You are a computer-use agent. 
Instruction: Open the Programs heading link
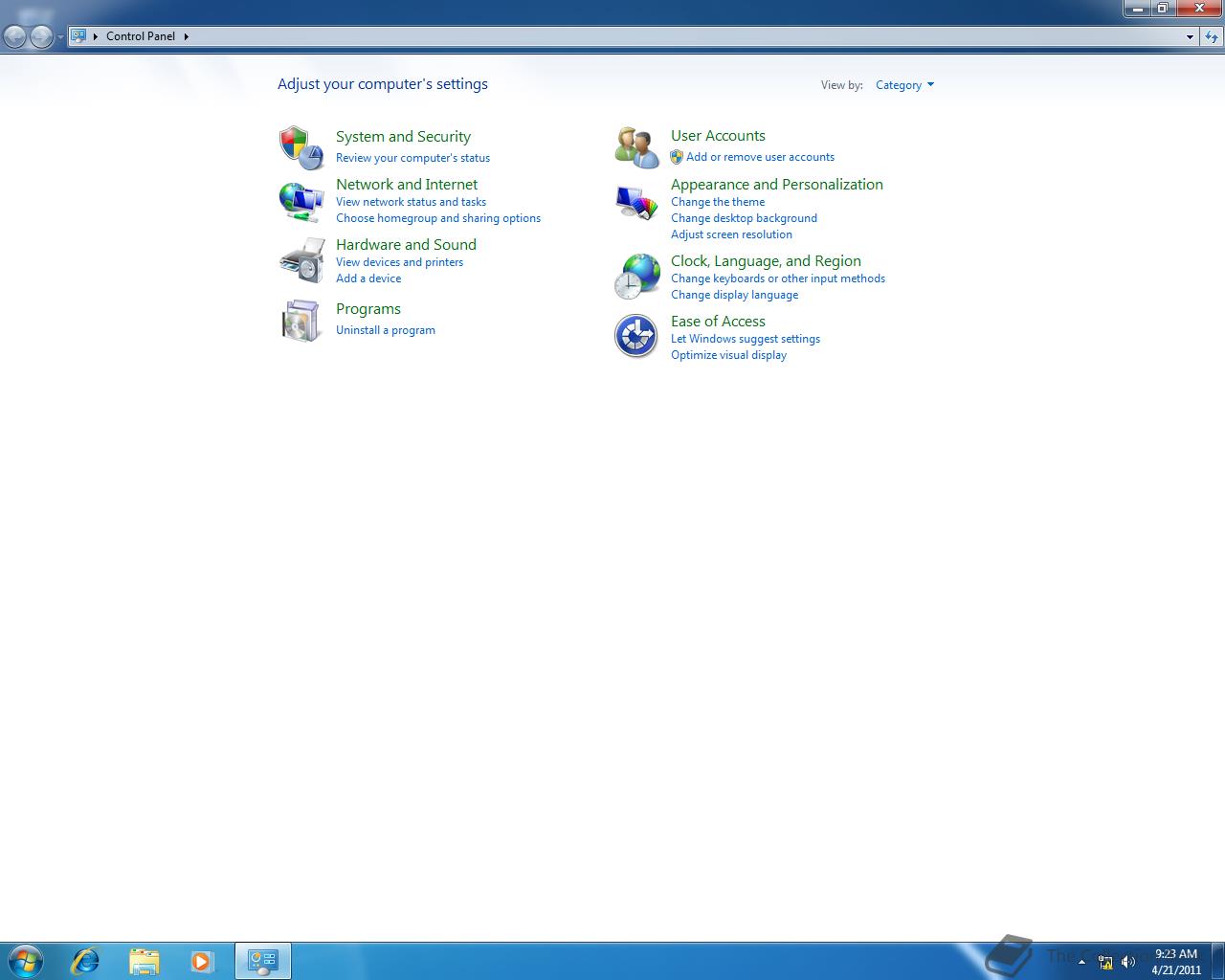click(368, 309)
